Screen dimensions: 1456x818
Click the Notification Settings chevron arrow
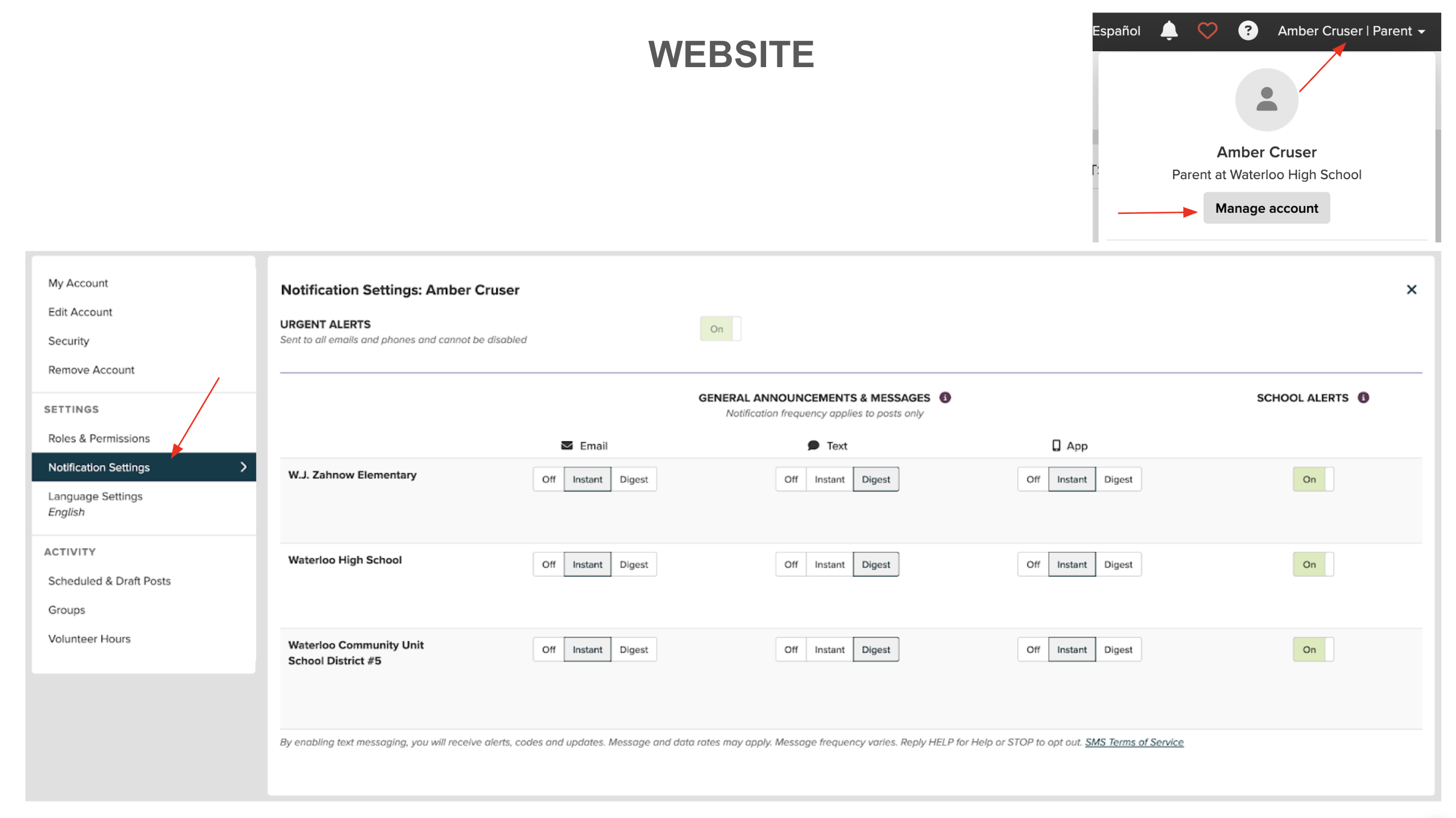click(x=243, y=467)
